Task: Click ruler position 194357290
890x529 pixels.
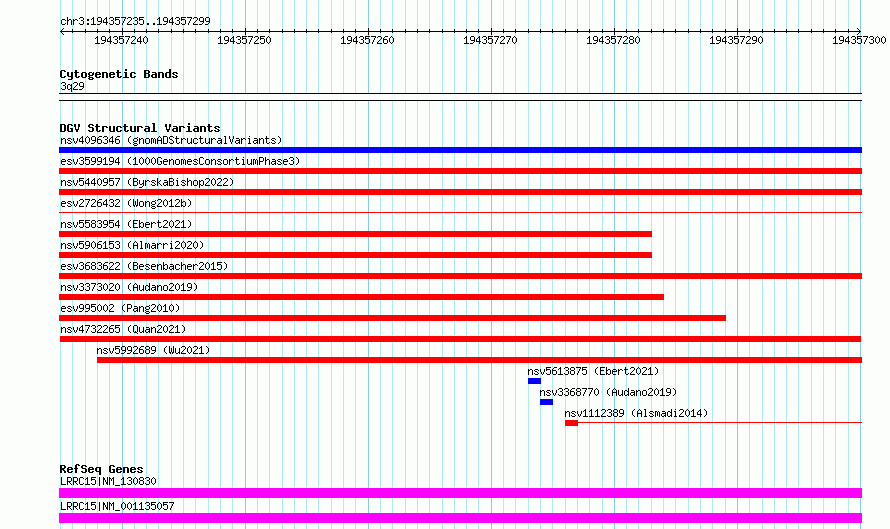Action: coord(736,40)
